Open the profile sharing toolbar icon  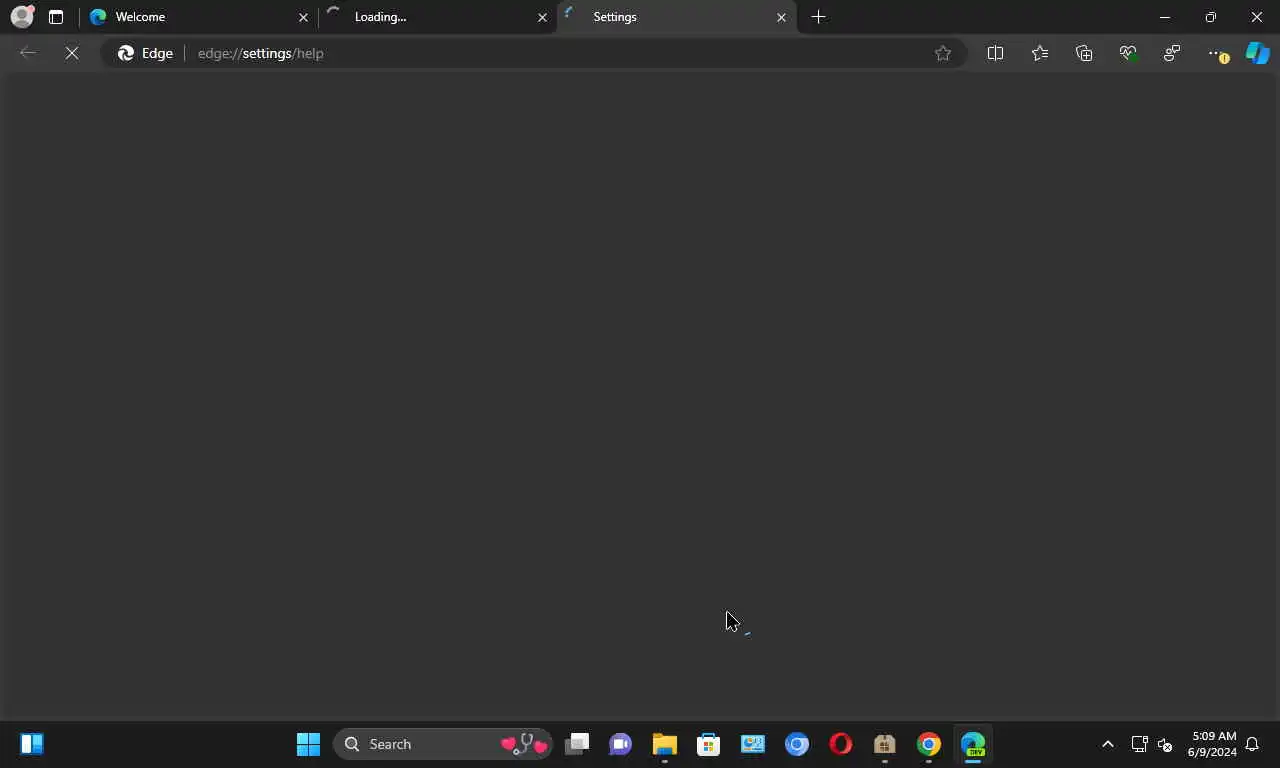1172,53
